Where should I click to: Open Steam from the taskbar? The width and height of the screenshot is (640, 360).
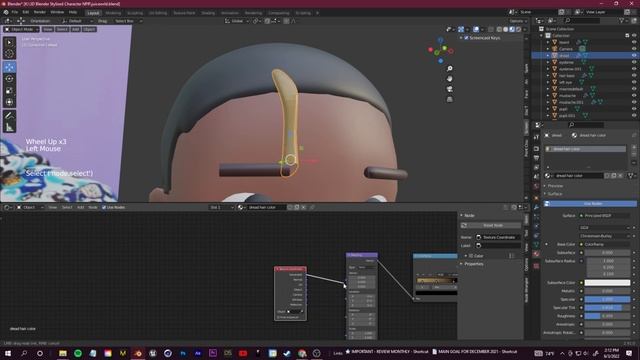point(287,353)
